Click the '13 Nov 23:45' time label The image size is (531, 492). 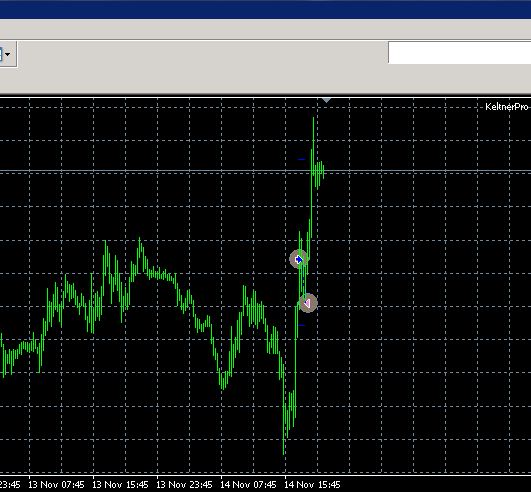[x=184, y=485]
